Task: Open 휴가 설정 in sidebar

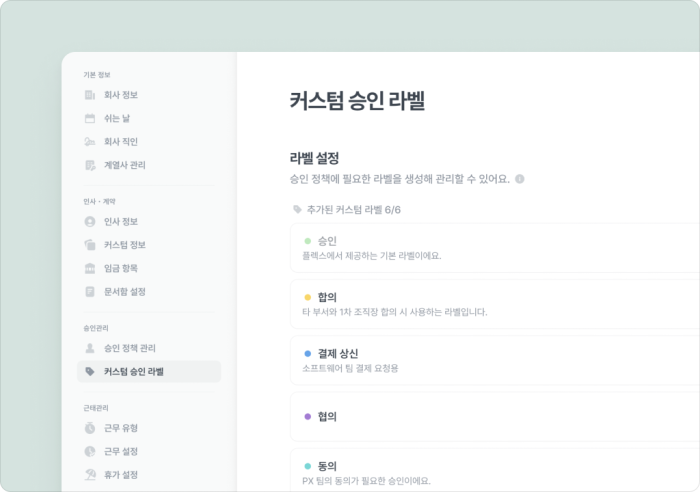Action: 149,475
